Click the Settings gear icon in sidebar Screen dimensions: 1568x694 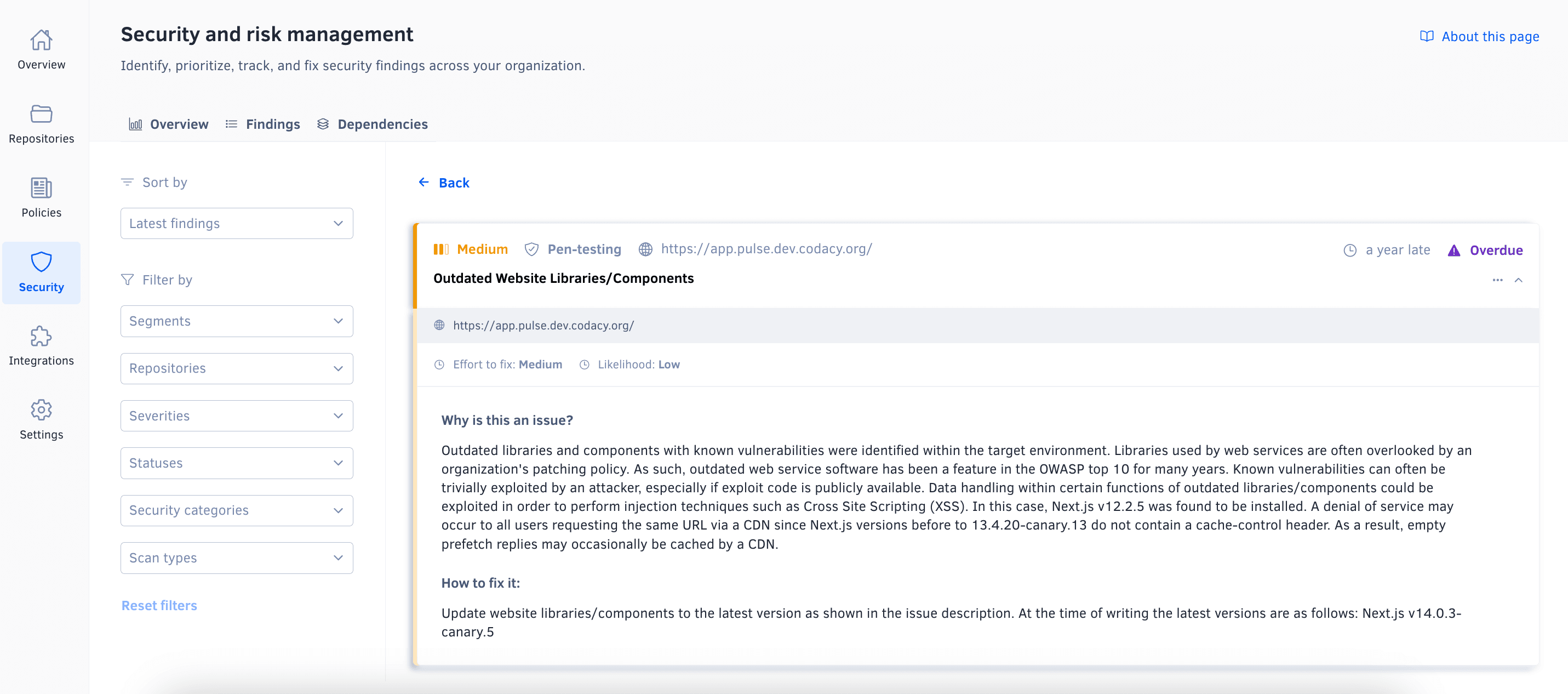click(41, 409)
